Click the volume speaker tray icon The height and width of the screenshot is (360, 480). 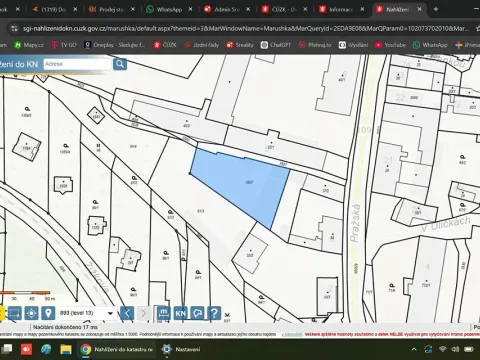(x=455, y=349)
